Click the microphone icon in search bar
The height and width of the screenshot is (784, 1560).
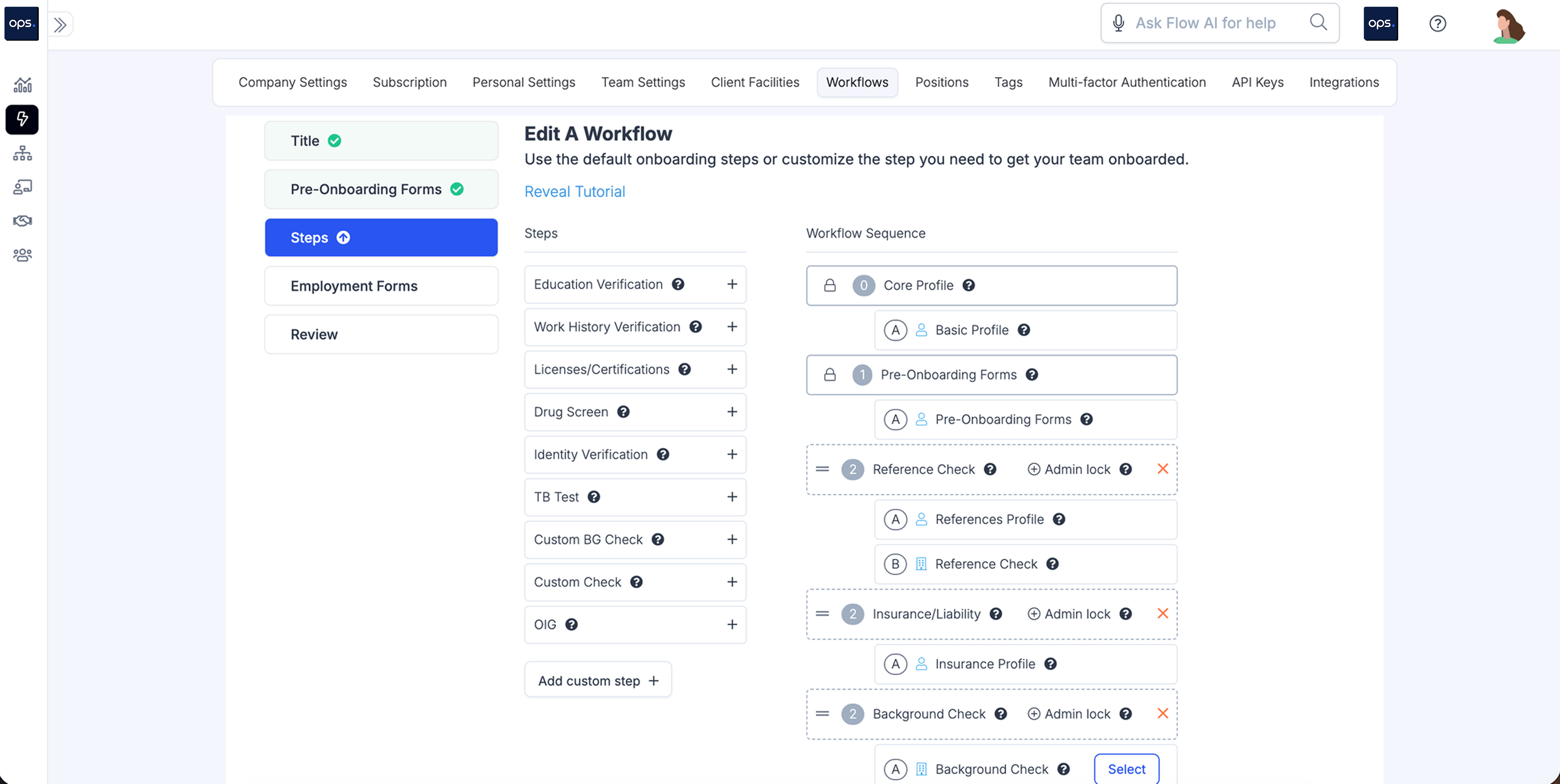tap(1118, 23)
